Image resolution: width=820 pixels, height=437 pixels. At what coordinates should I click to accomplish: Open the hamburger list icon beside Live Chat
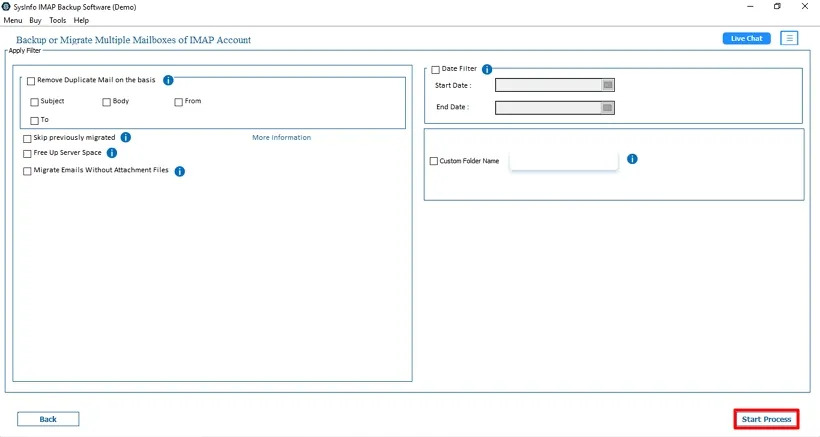(x=789, y=38)
